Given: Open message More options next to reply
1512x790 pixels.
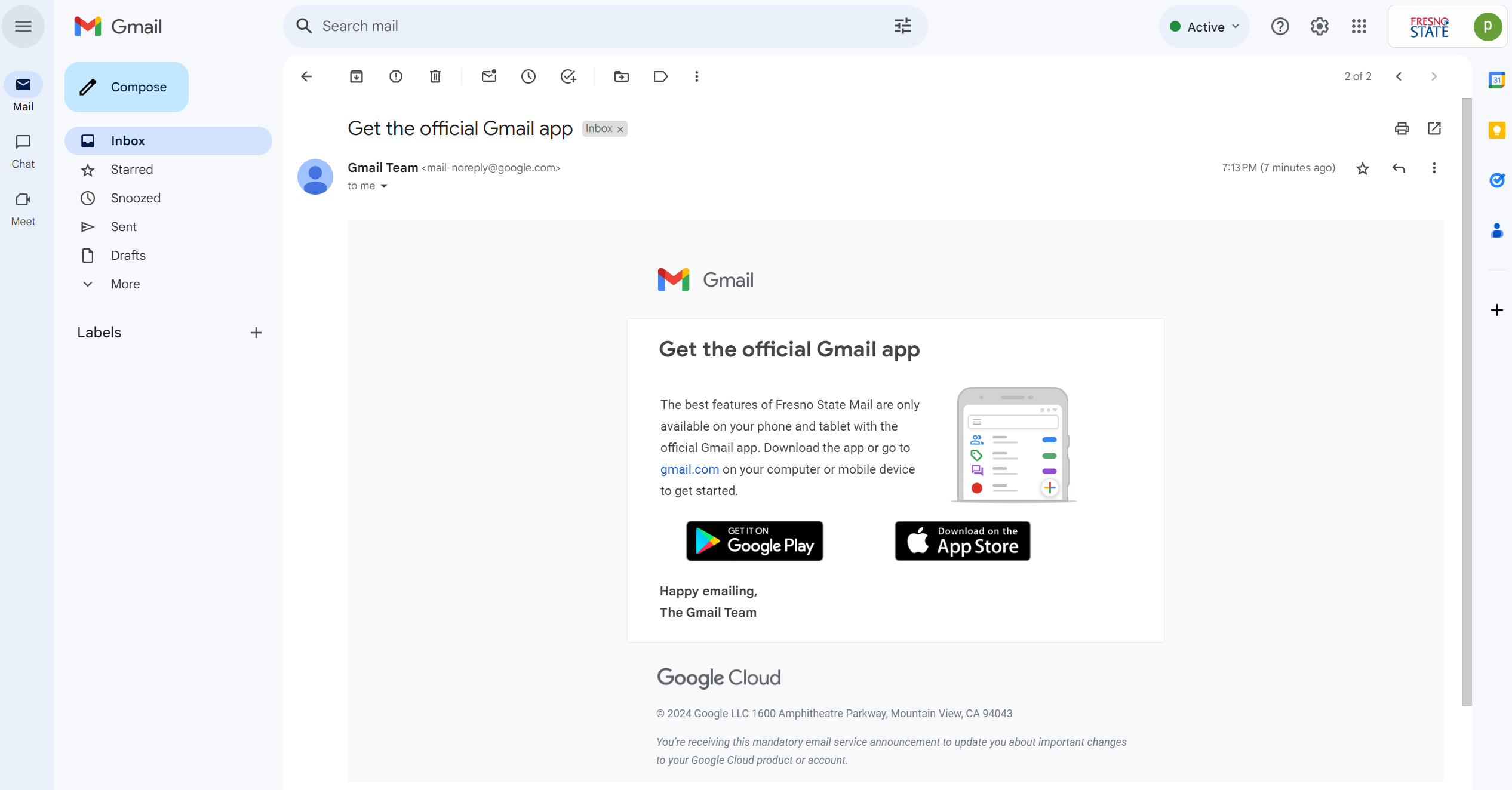Looking at the screenshot, I should point(1434,168).
